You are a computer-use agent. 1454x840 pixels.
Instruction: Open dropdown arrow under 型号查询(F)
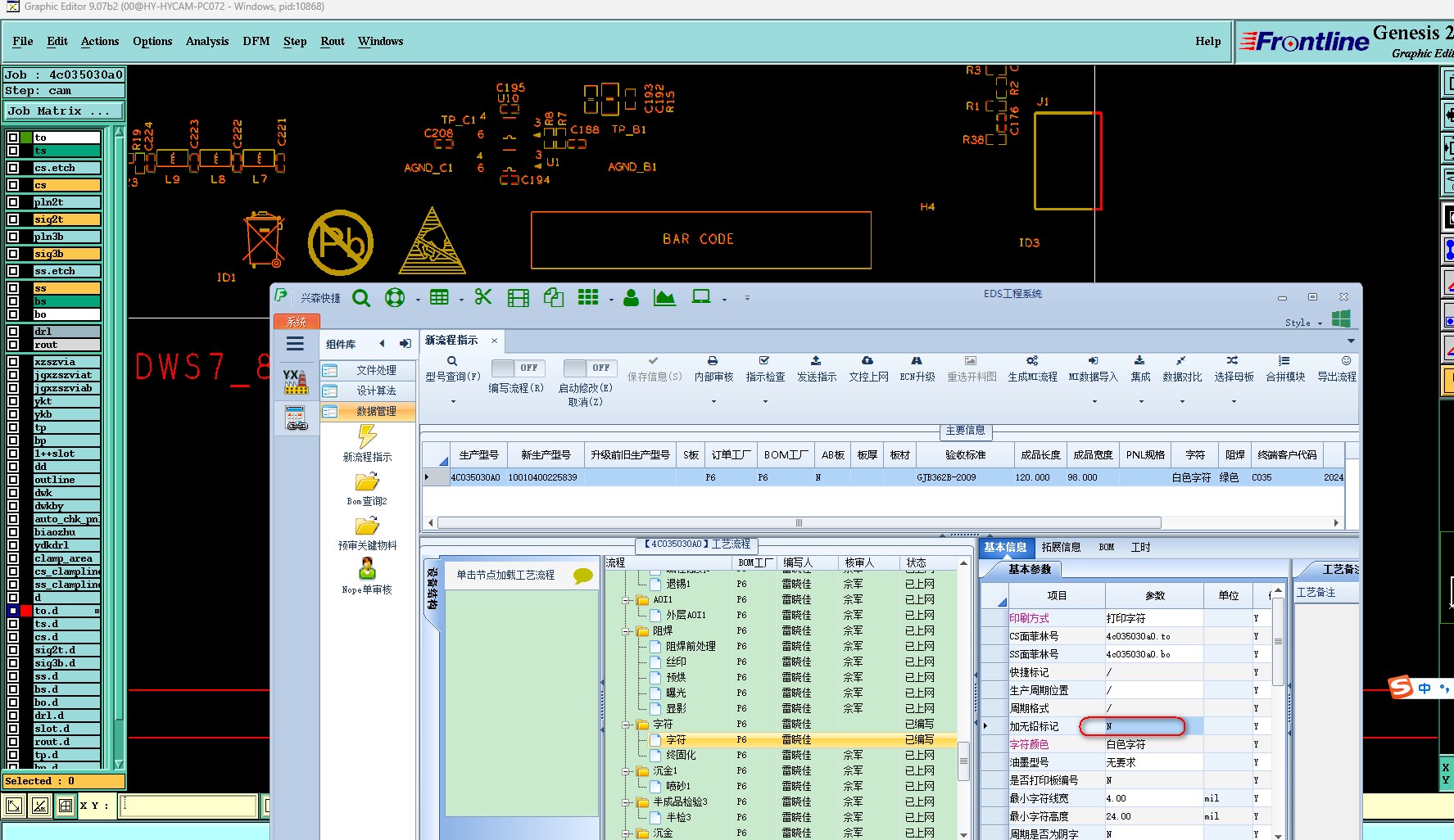(453, 402)
